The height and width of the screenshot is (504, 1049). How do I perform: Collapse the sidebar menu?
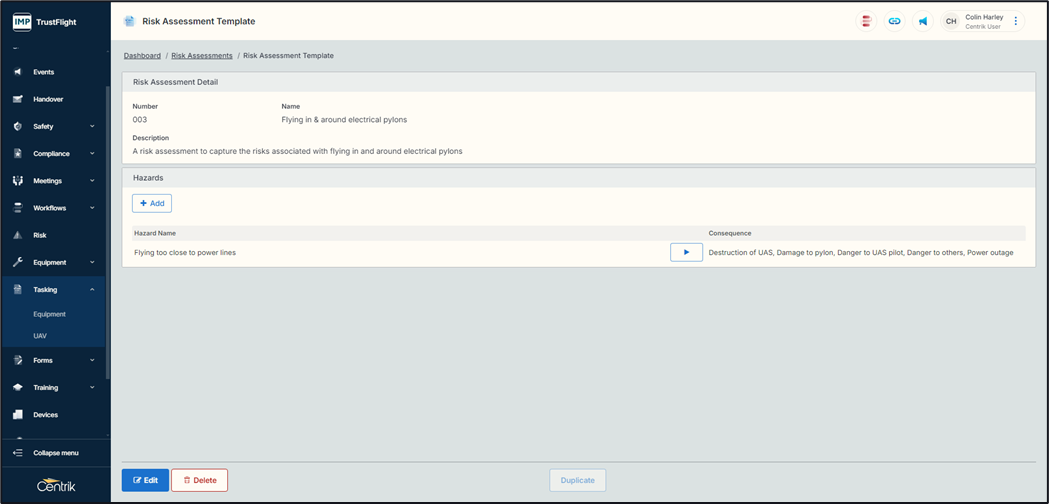55,453
